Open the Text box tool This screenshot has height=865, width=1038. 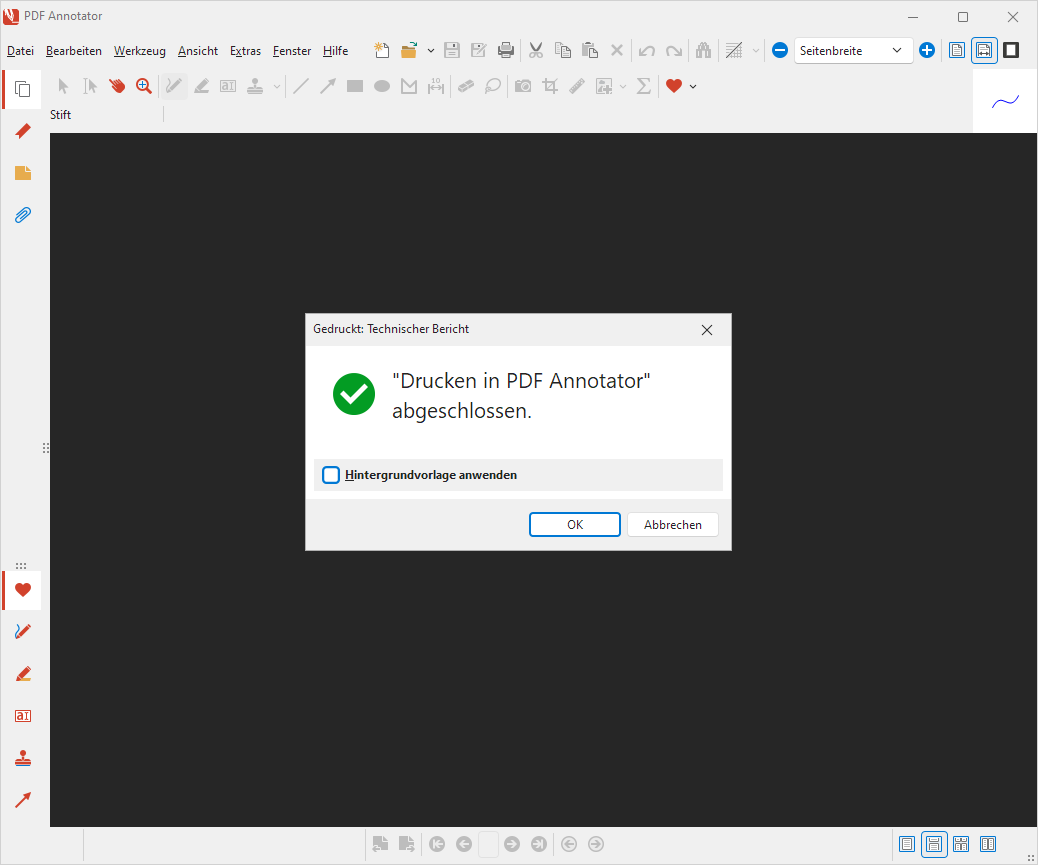[227, 86]
